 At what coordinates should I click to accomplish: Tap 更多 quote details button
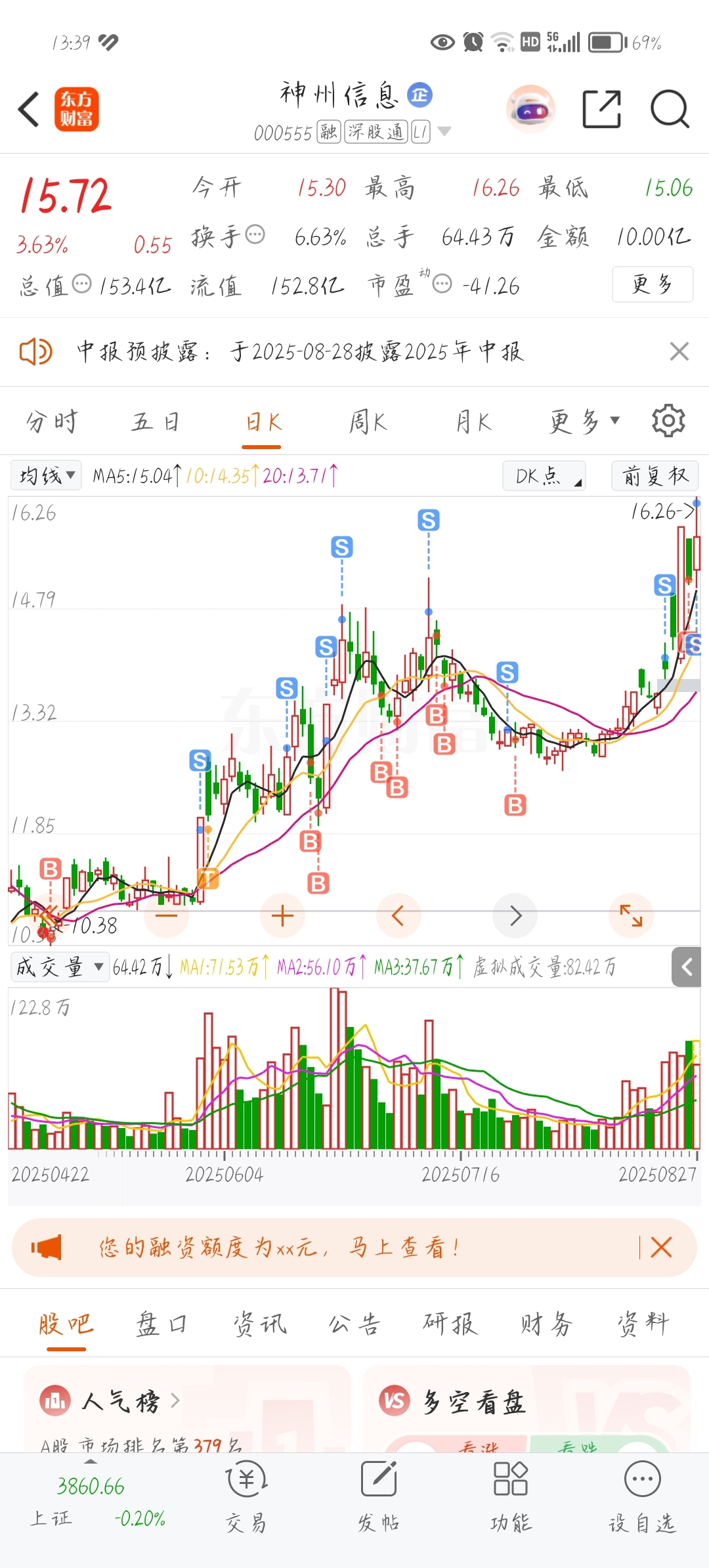(x=653, y=284)
